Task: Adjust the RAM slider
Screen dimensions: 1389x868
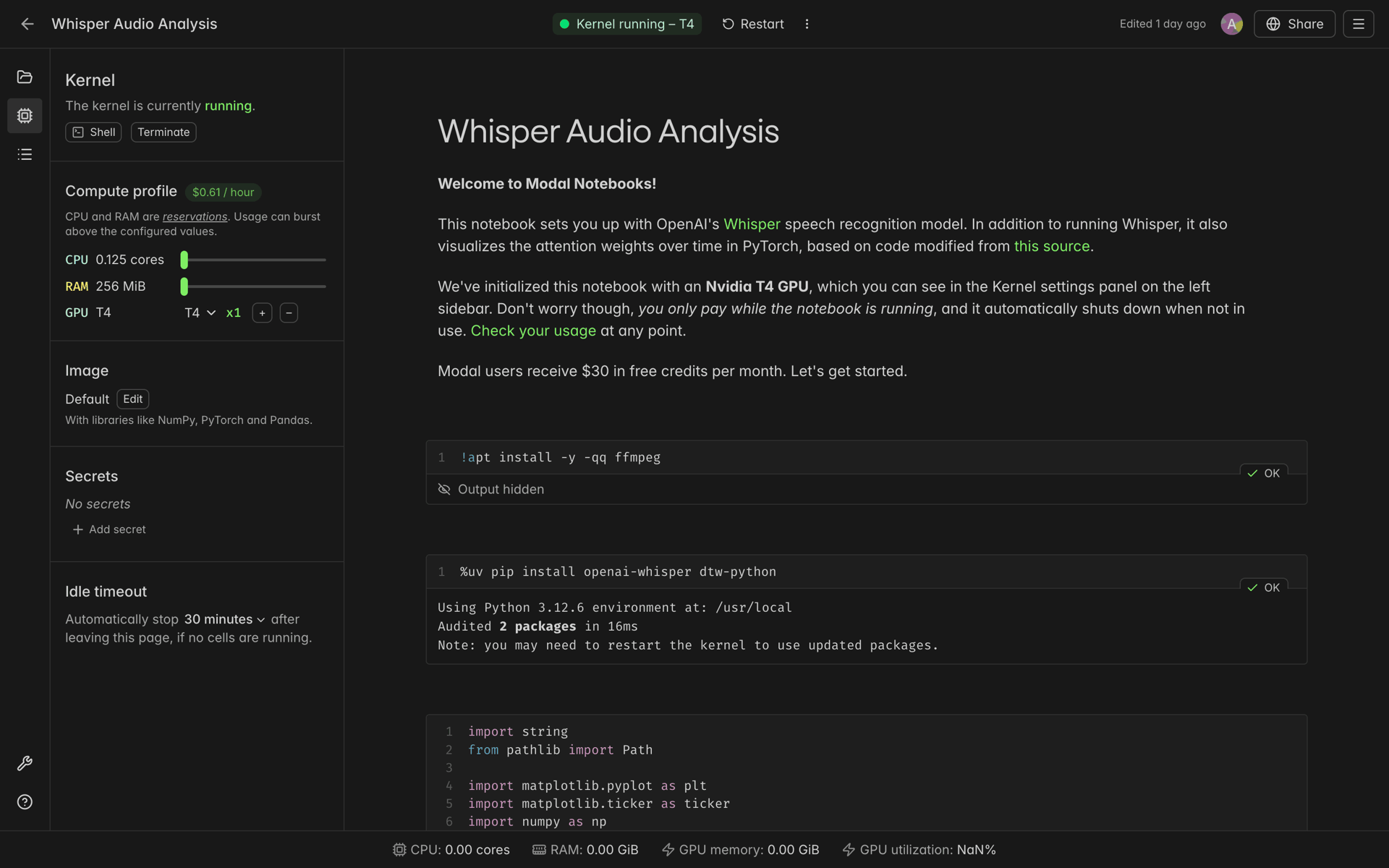Action: (253, 286)
